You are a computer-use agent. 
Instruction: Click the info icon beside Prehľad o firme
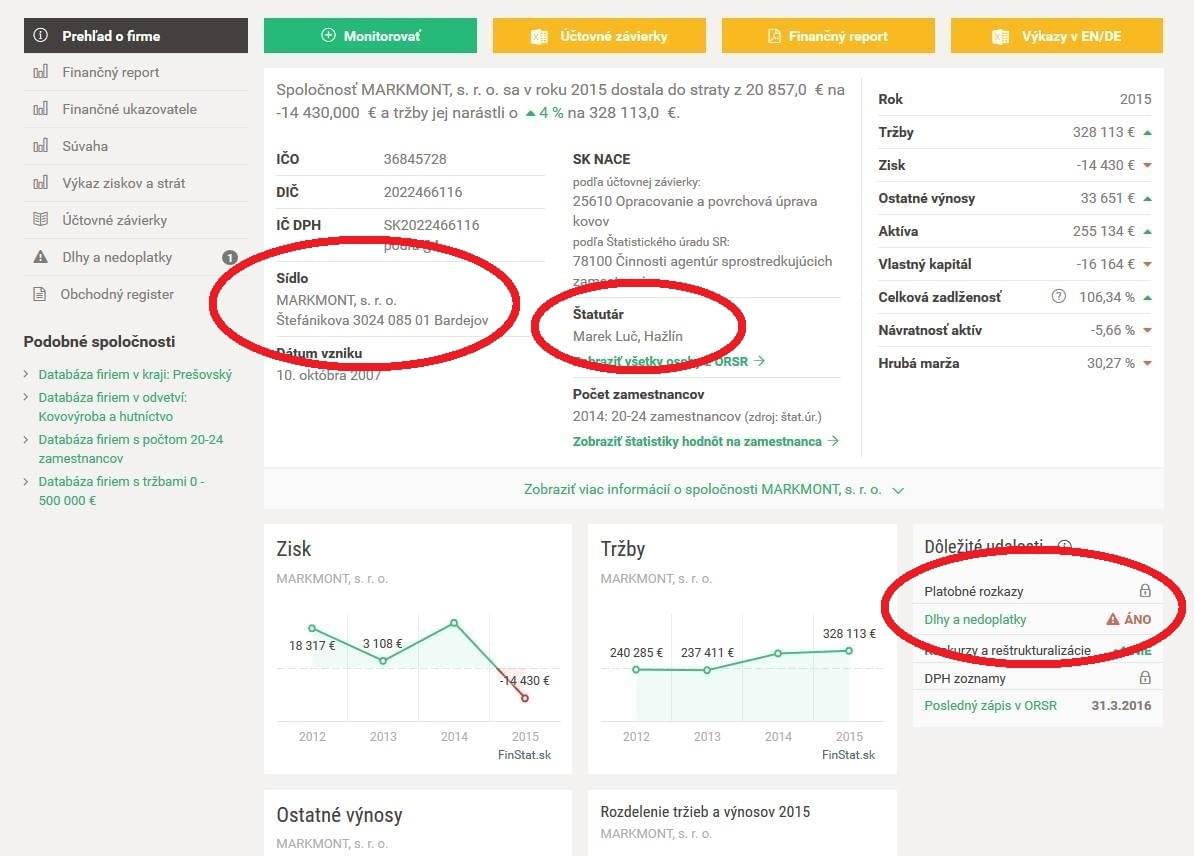coord(41,35)
